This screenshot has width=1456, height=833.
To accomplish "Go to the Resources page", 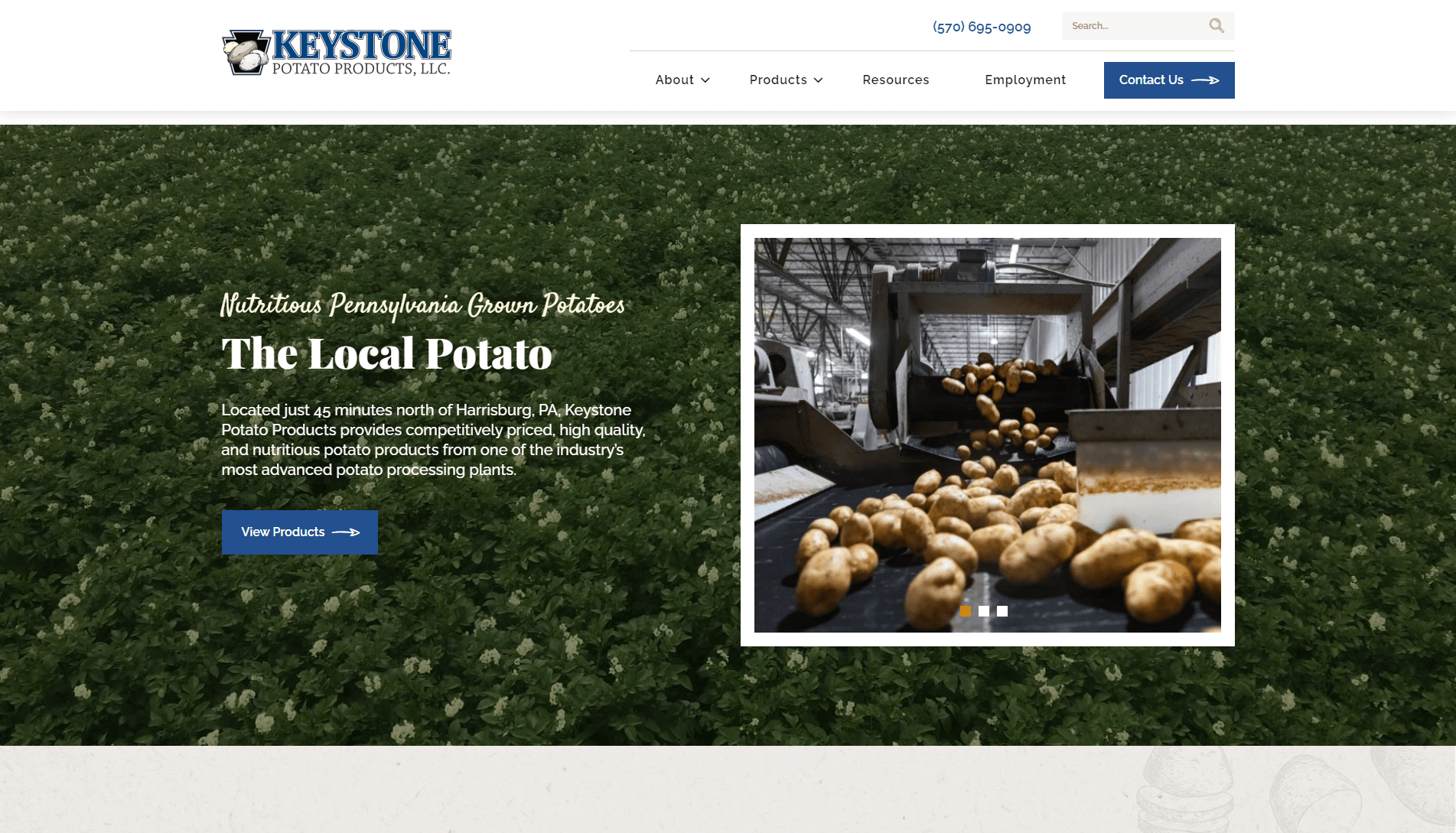I will [896, 80].
